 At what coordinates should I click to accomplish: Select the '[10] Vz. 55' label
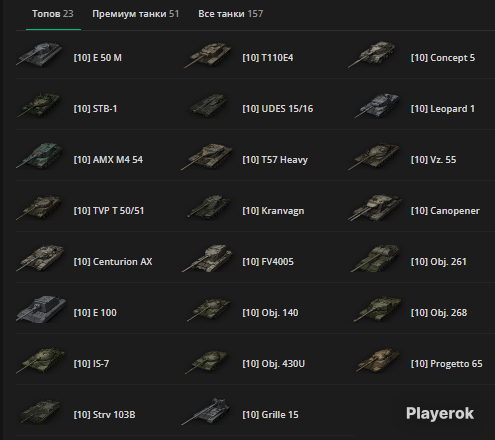[x=434, y=160]
